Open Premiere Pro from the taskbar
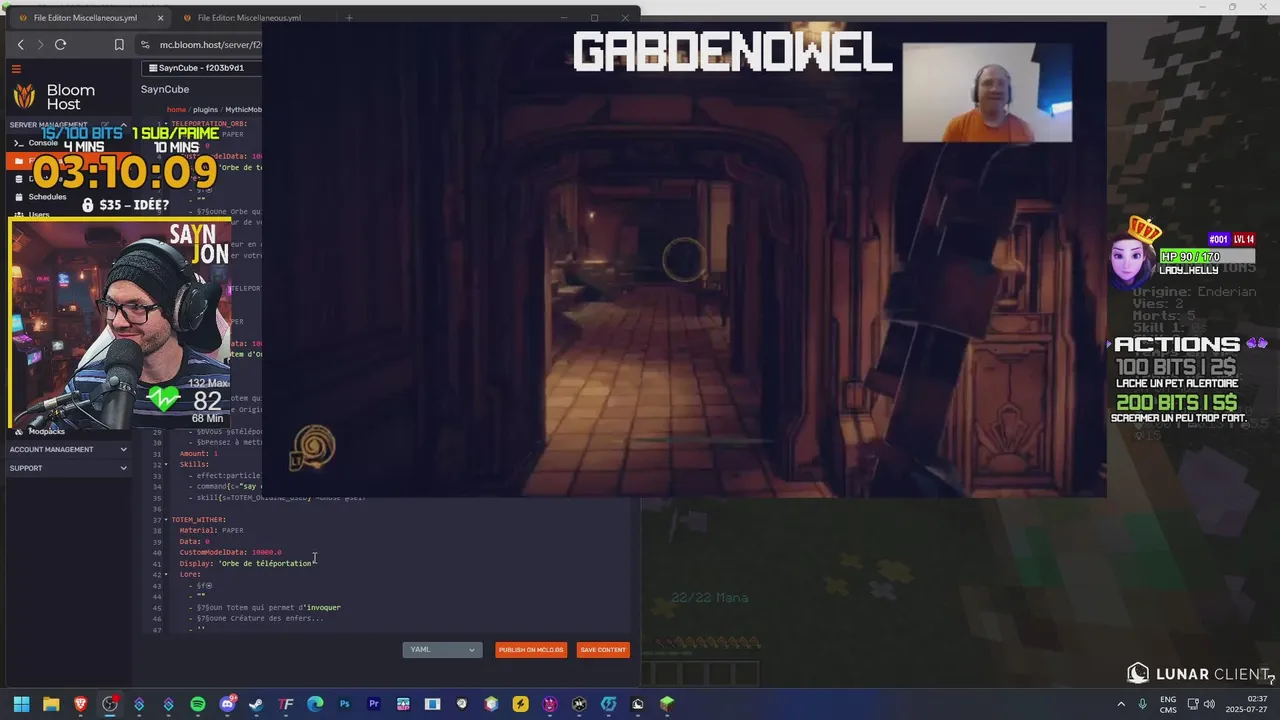 [x=373, y=704]
